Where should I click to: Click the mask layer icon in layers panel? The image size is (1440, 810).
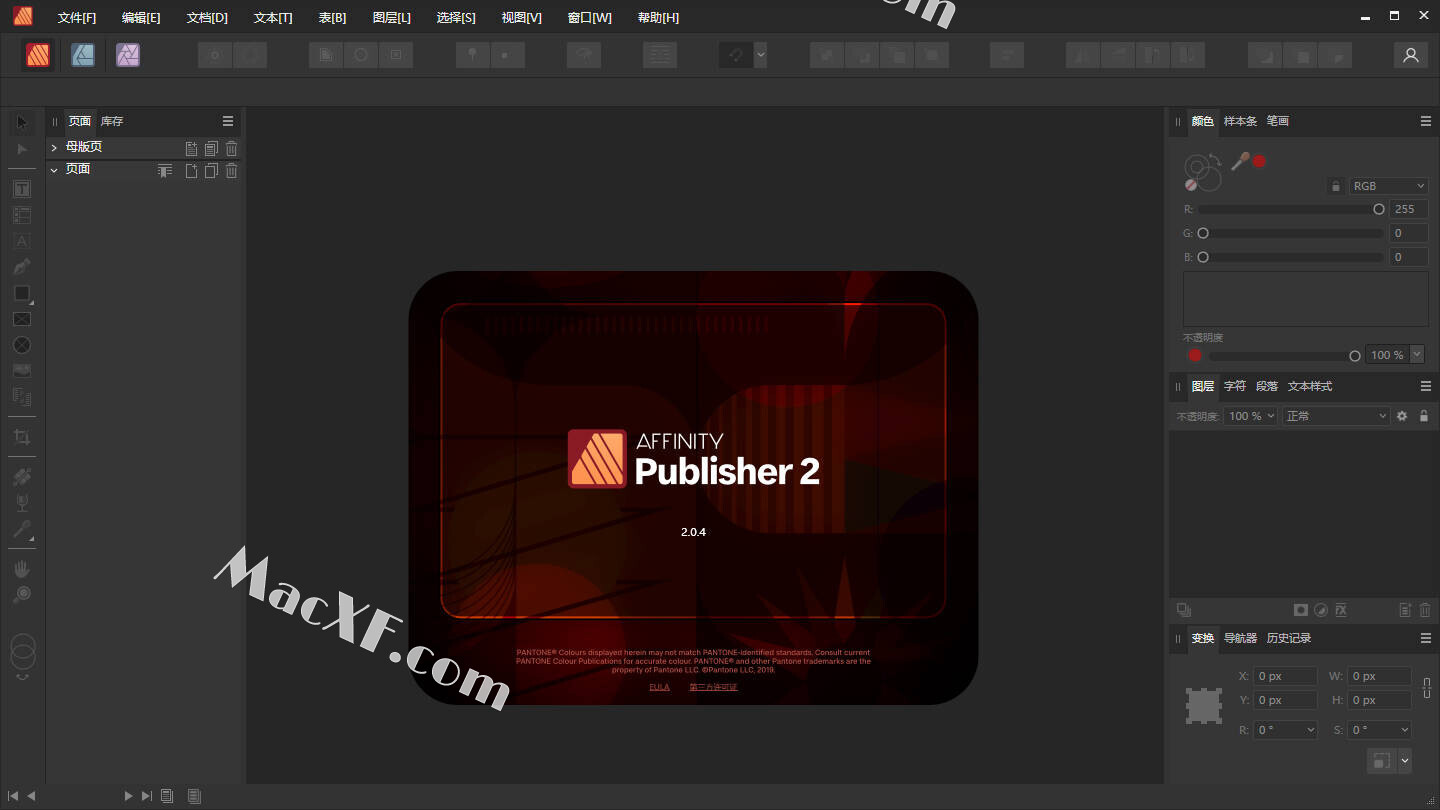1301,610
